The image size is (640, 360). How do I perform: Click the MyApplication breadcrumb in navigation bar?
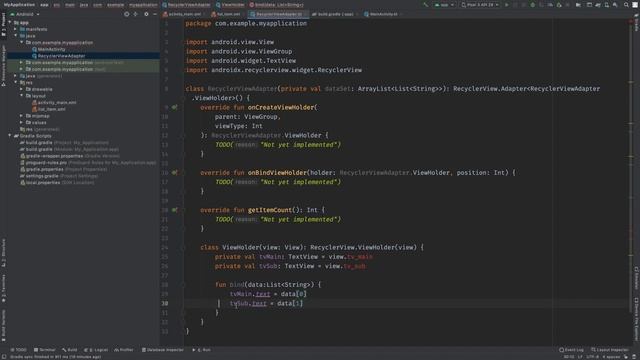click(19, 5)
